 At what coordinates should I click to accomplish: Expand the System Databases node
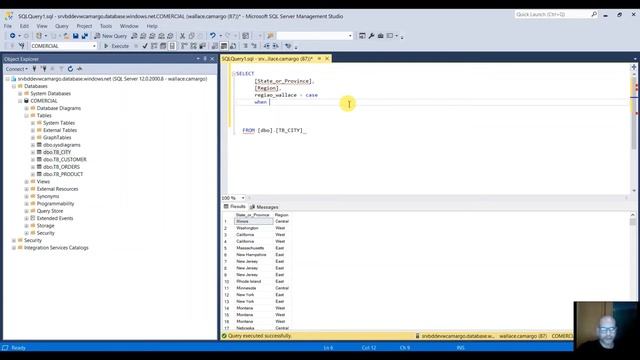point(20,93)
